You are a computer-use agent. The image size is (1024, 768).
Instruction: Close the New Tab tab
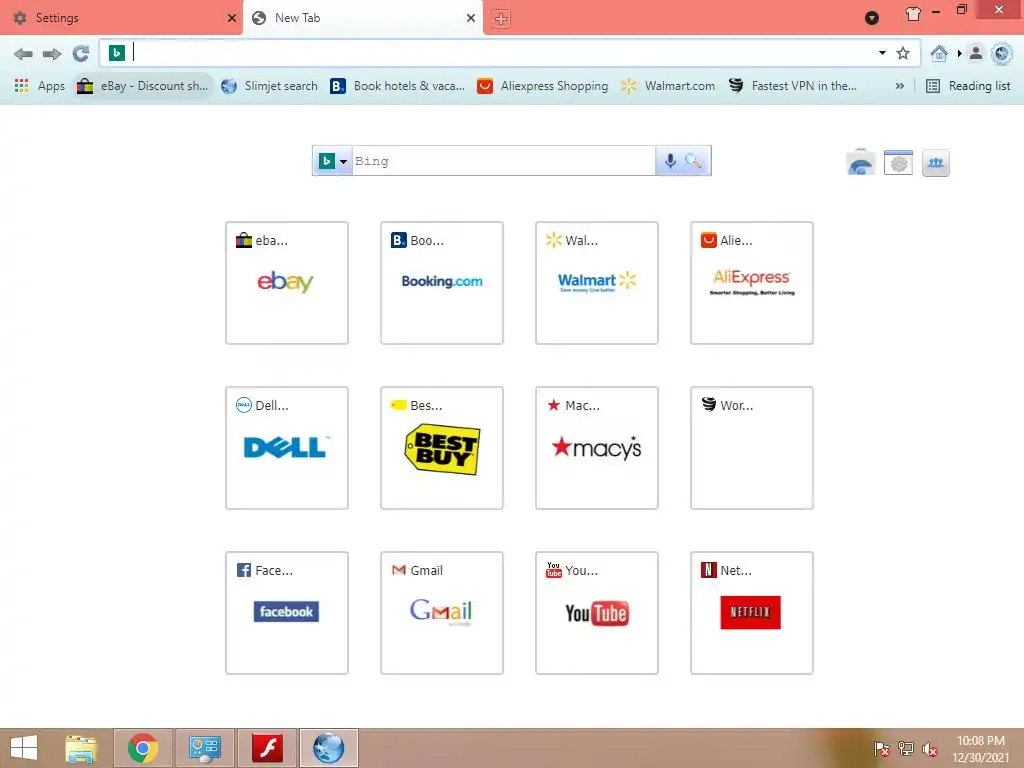click(x=471, y=18)
